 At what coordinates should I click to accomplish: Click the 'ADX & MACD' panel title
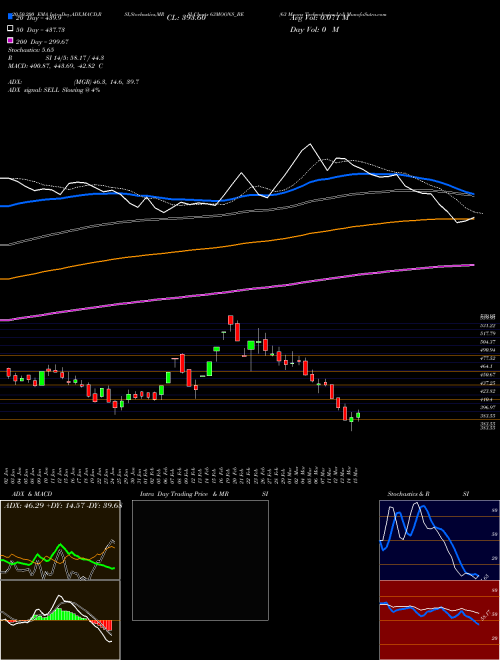pos(32,494)
